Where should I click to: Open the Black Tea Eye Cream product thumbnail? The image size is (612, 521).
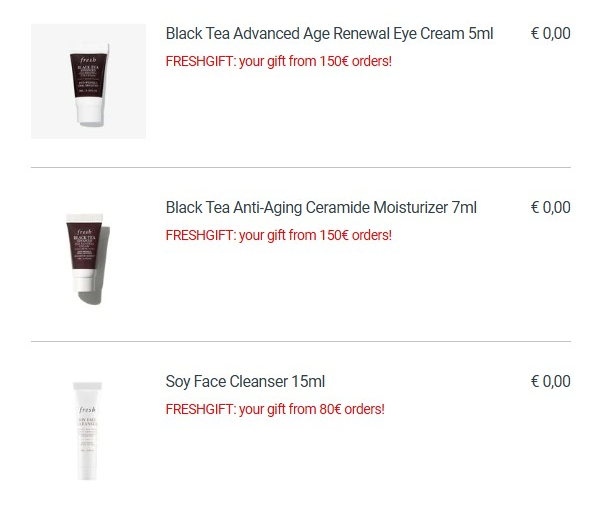tap(89, 81)
